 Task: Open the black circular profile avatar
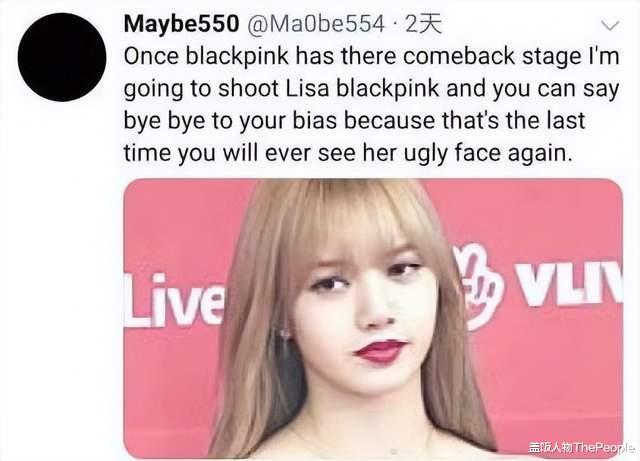point(62,57)
